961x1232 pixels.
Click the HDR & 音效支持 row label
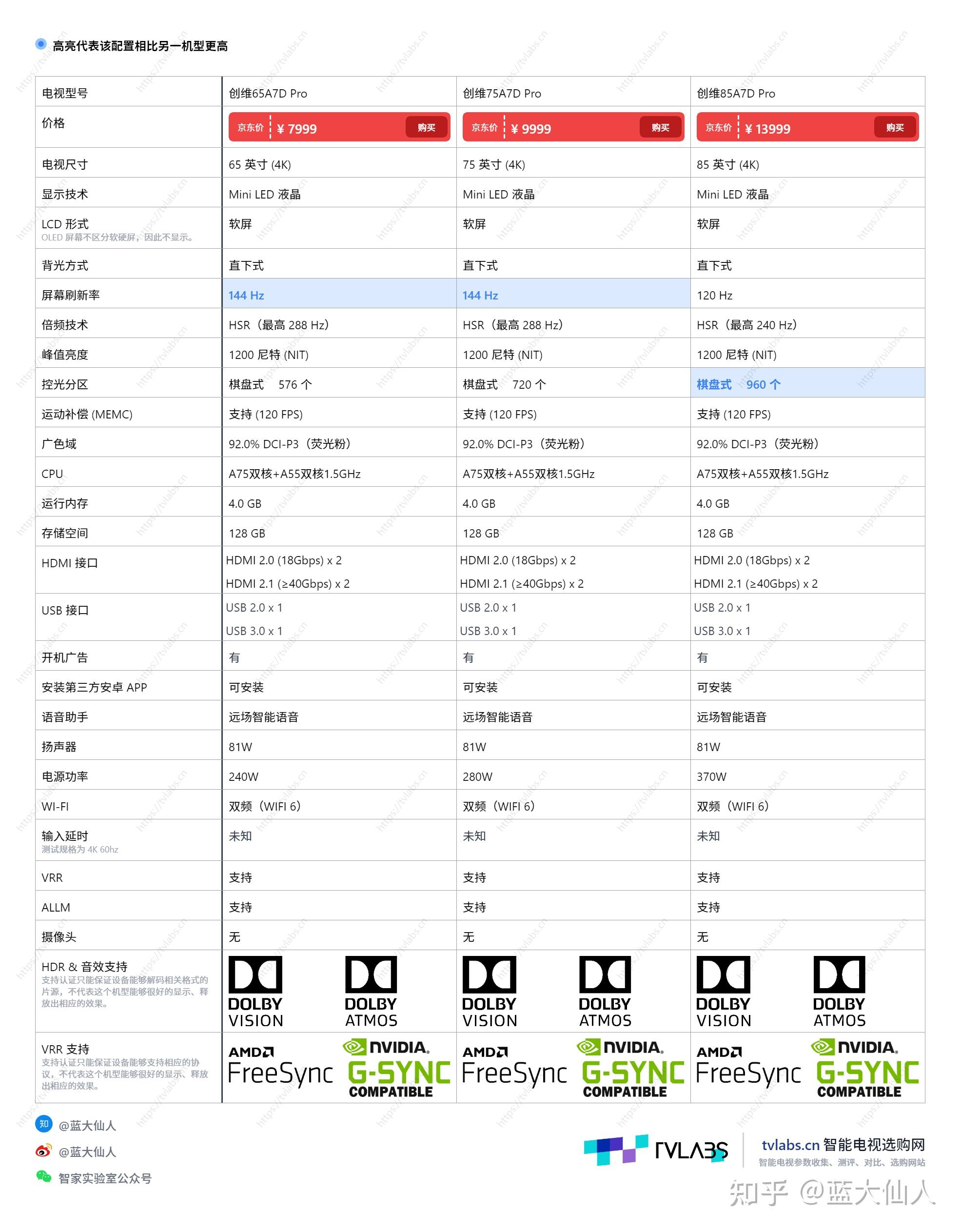click(x=85, y=966)
